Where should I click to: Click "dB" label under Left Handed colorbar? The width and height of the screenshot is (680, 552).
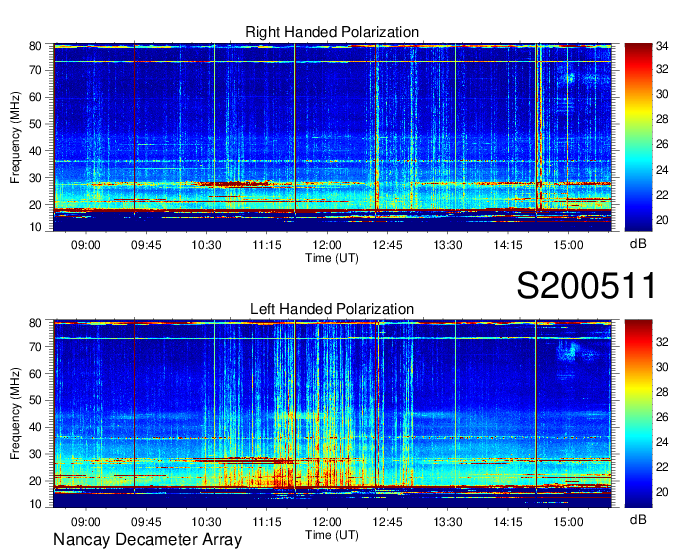(638, 519)
